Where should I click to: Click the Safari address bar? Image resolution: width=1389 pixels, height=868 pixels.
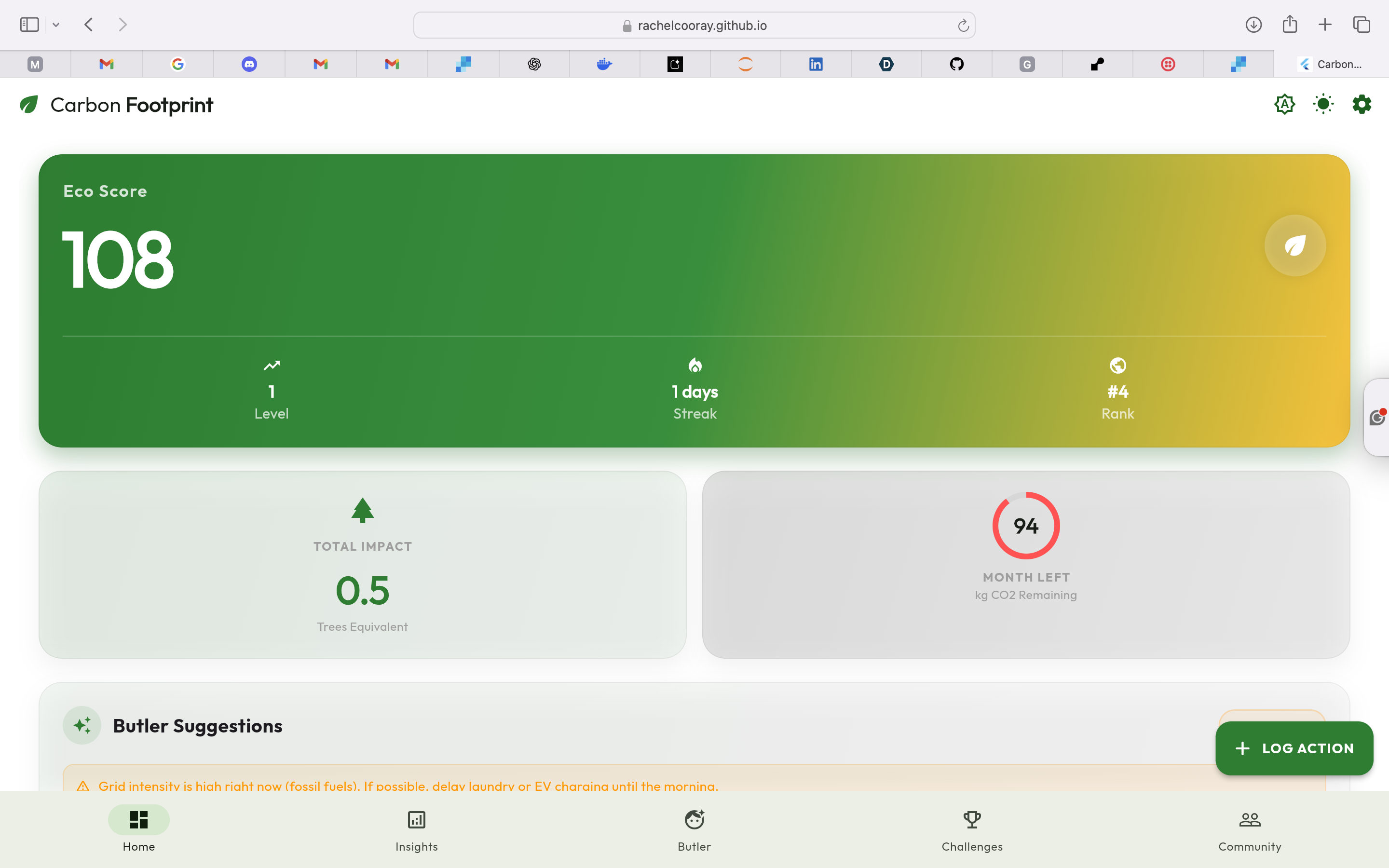click(x=694, y=25)
